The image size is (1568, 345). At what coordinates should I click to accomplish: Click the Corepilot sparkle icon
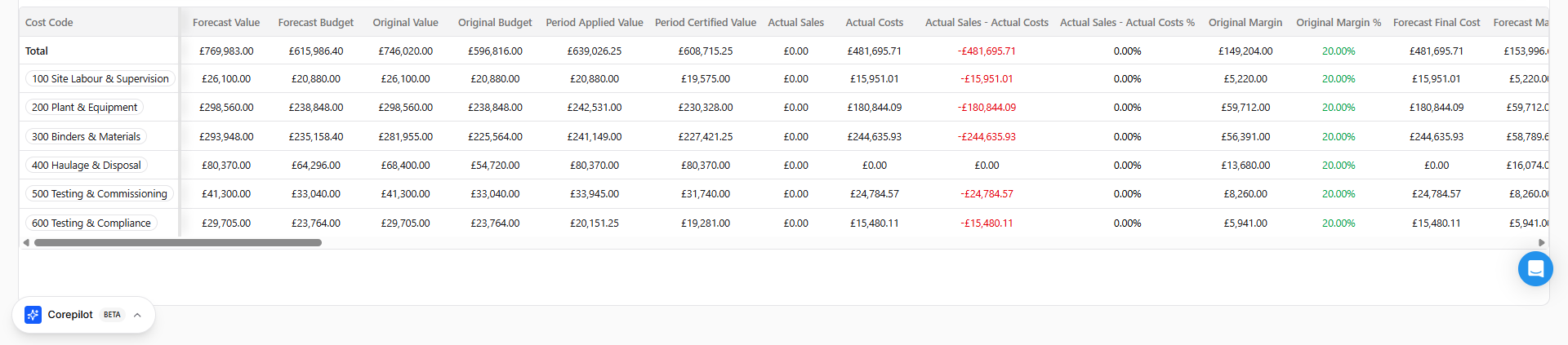pyautogui.click(x=33, y=315)
